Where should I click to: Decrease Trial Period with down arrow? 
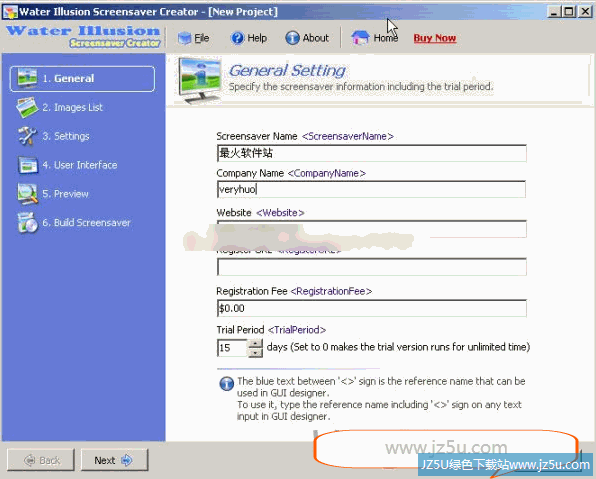(x=255, y=352)
